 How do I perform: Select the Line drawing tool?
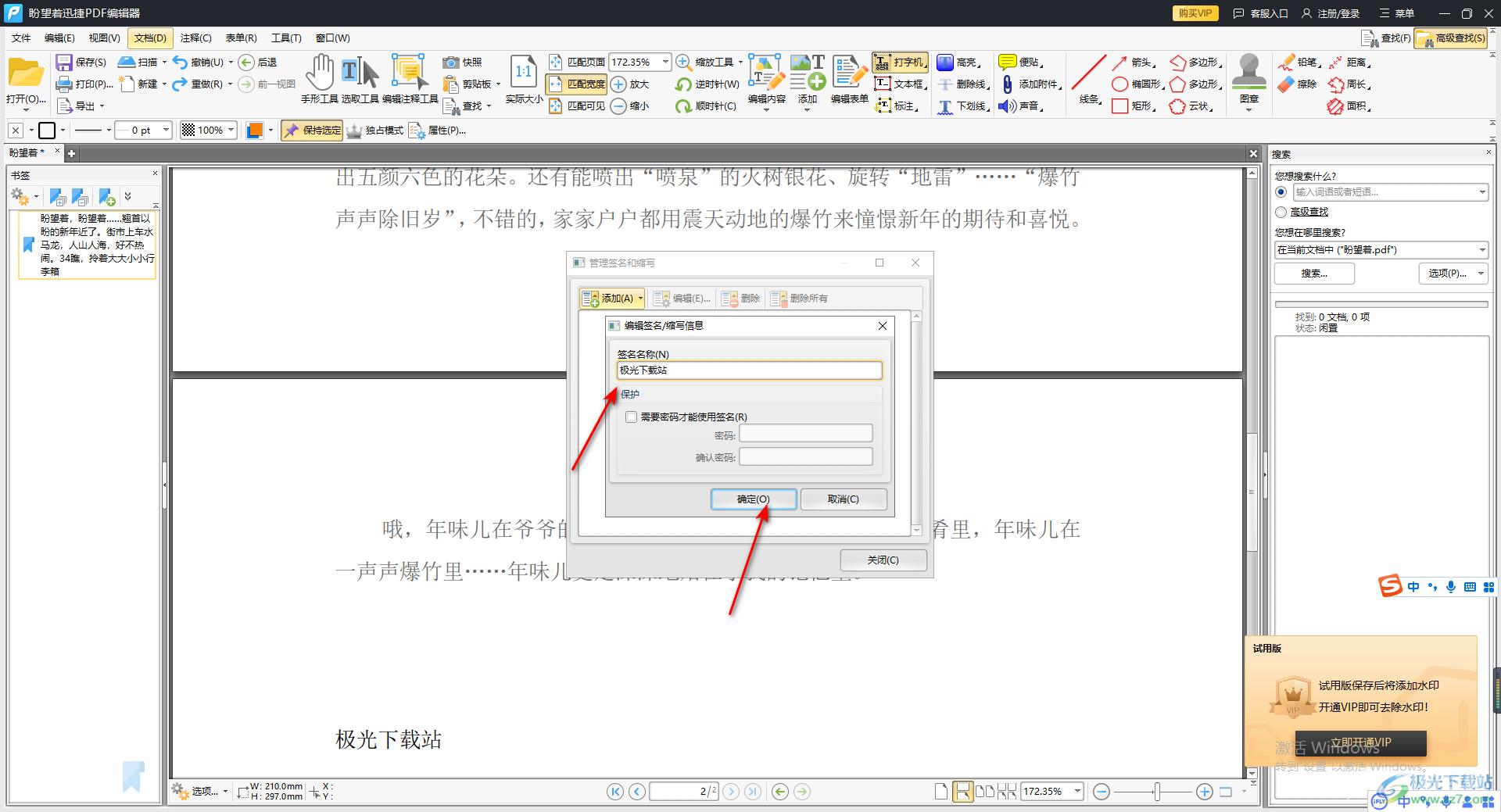coord(1089,79)
